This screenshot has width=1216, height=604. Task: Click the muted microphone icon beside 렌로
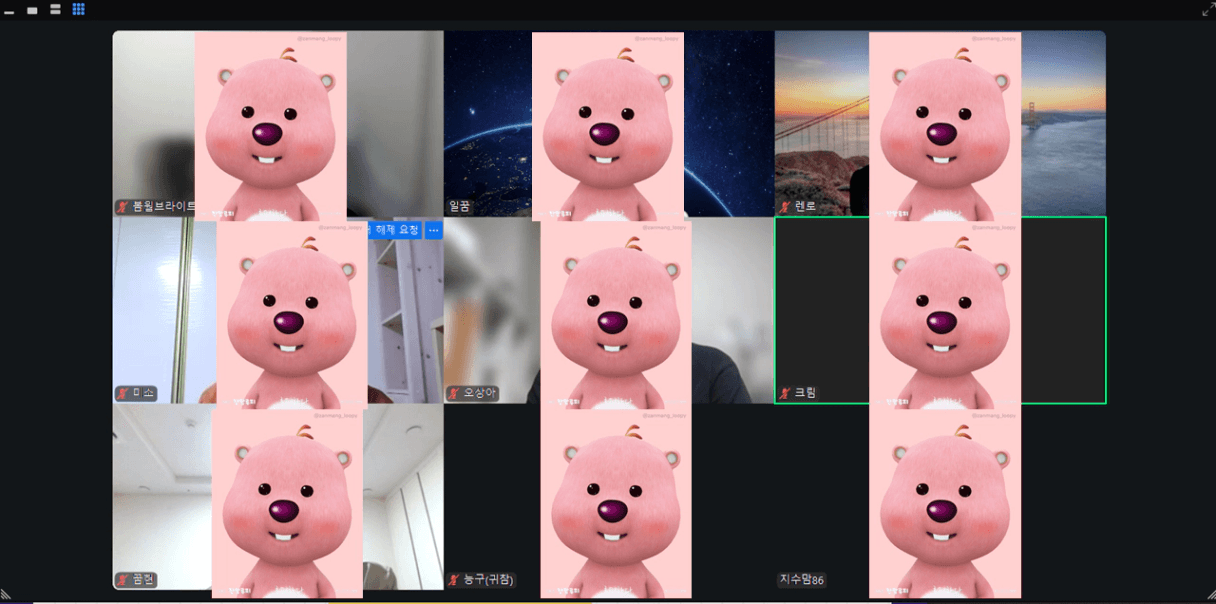(785, 207)
